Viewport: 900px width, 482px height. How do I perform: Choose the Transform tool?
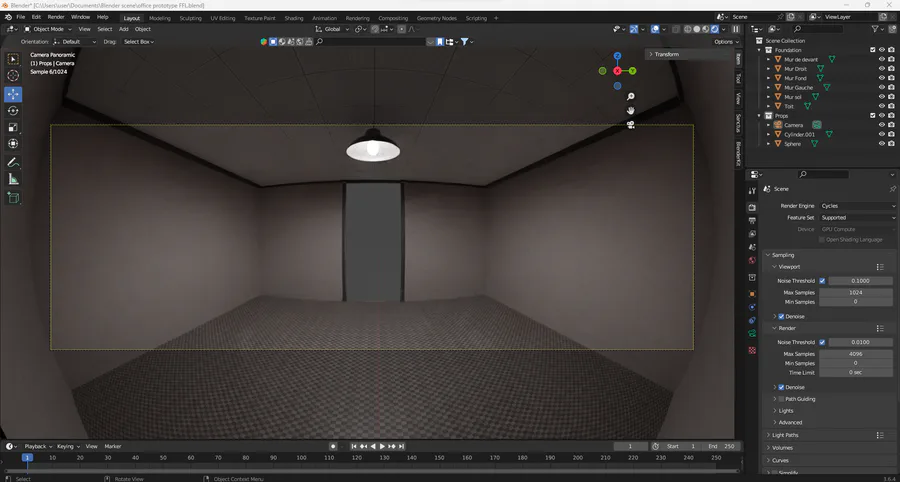tap(13, 144)
